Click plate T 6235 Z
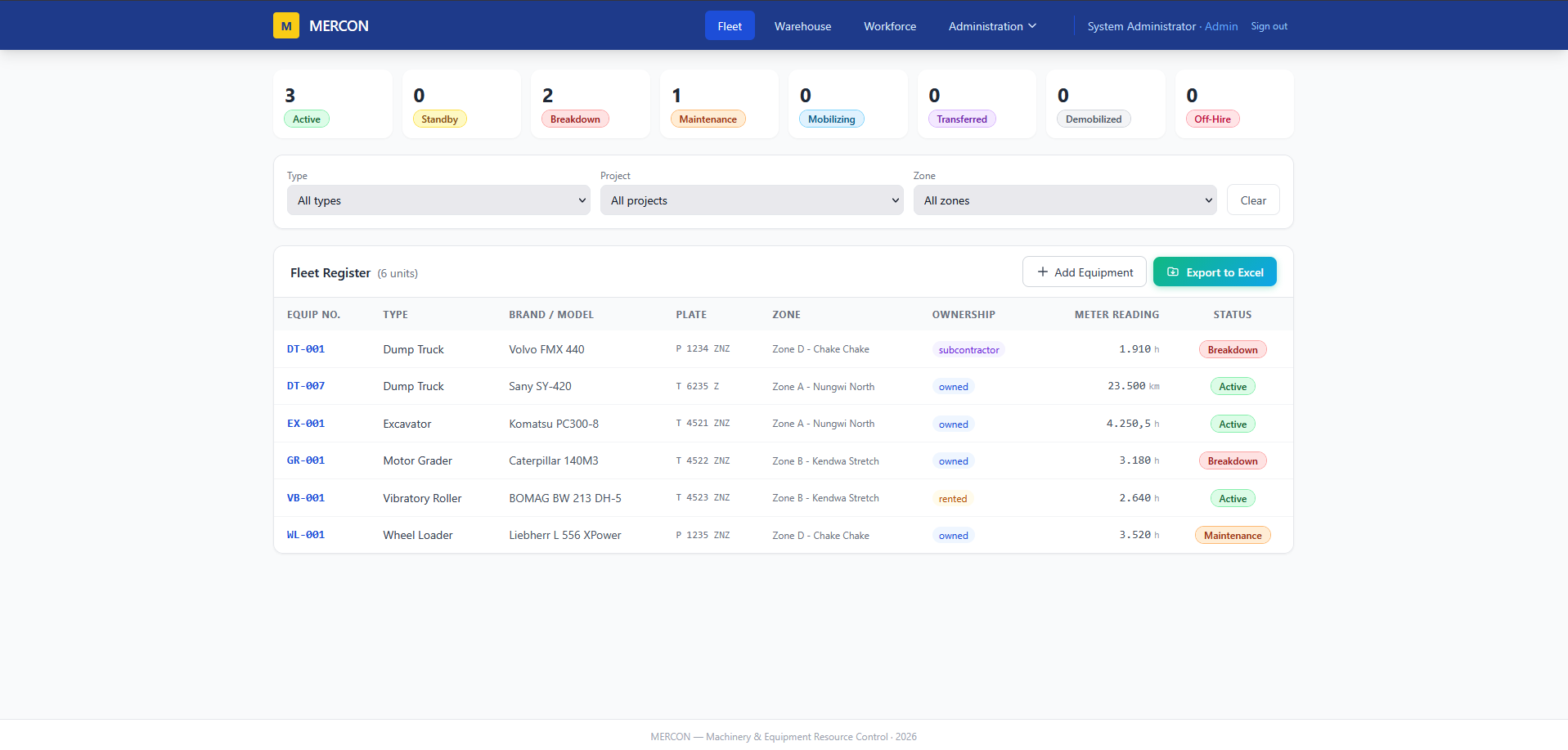 [x=698, y=386]
